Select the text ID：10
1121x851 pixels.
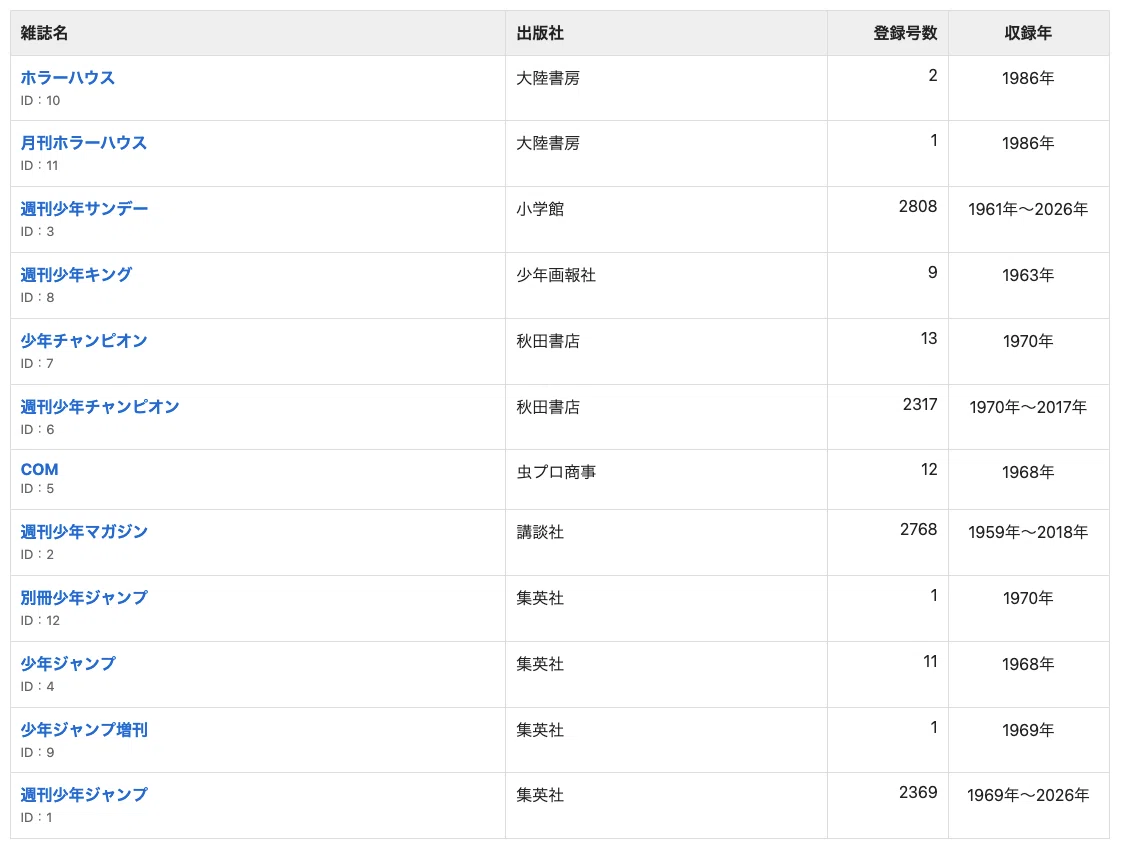point(40,100)
